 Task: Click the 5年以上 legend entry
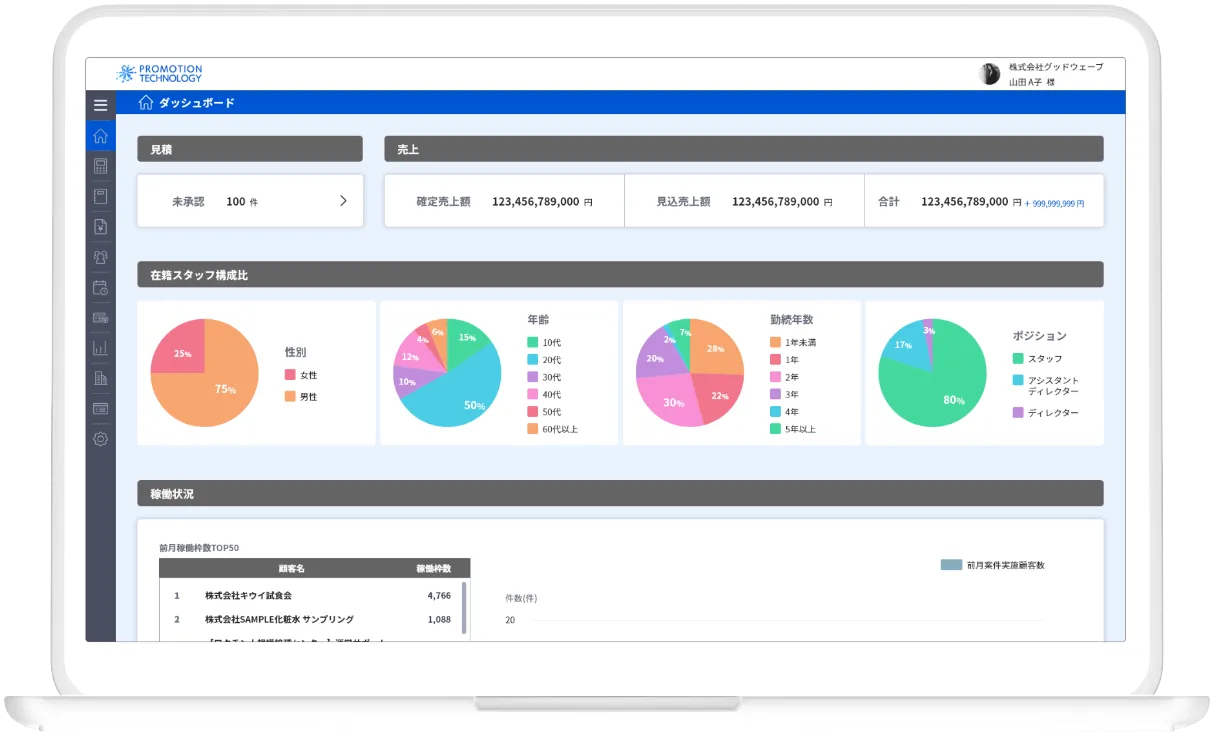[793, 429]
